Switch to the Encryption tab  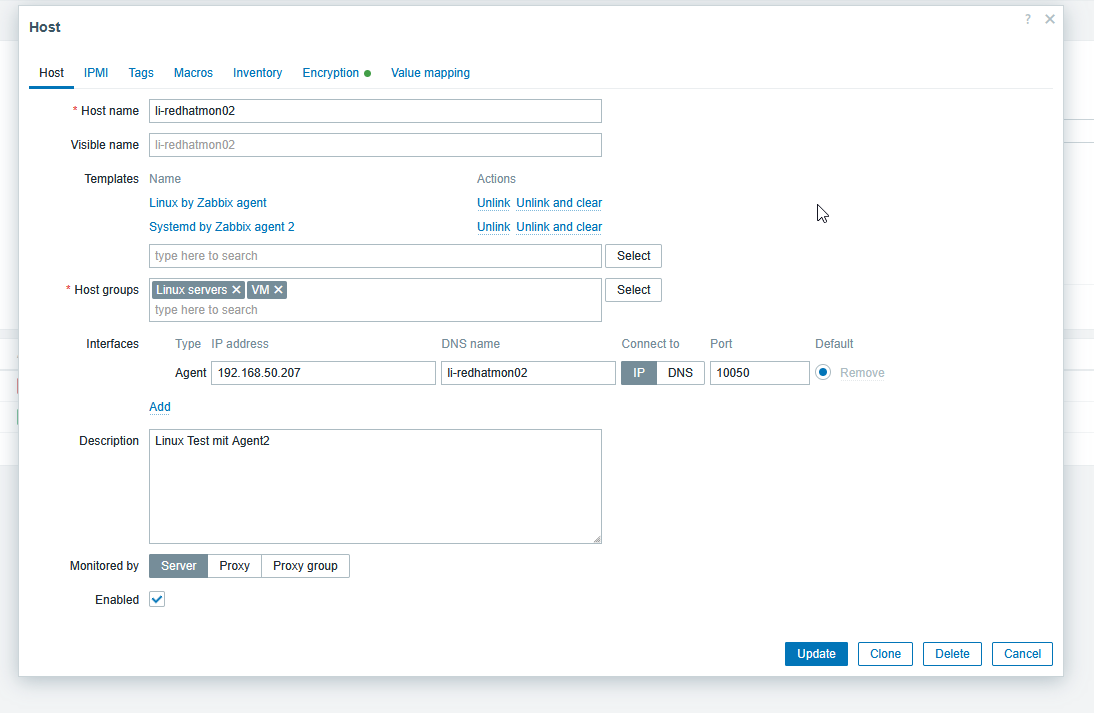click(331, 73)
